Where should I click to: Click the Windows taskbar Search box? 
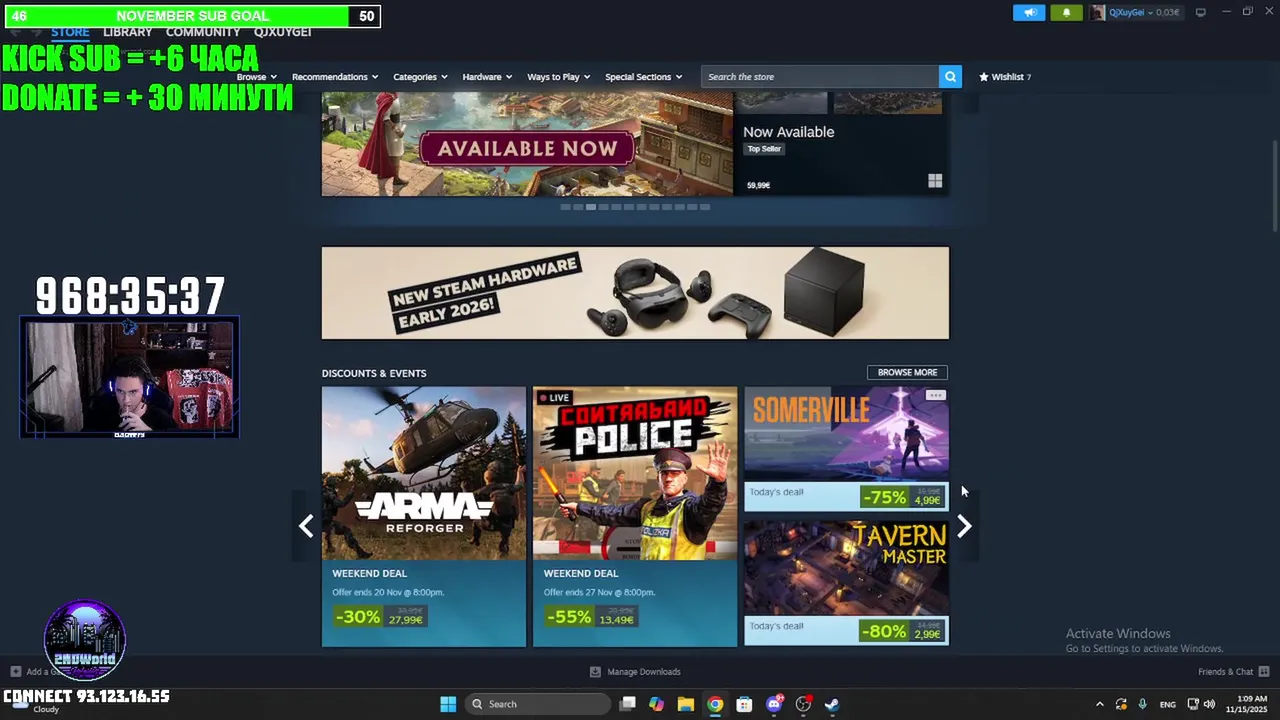click(x=538, y=704)
